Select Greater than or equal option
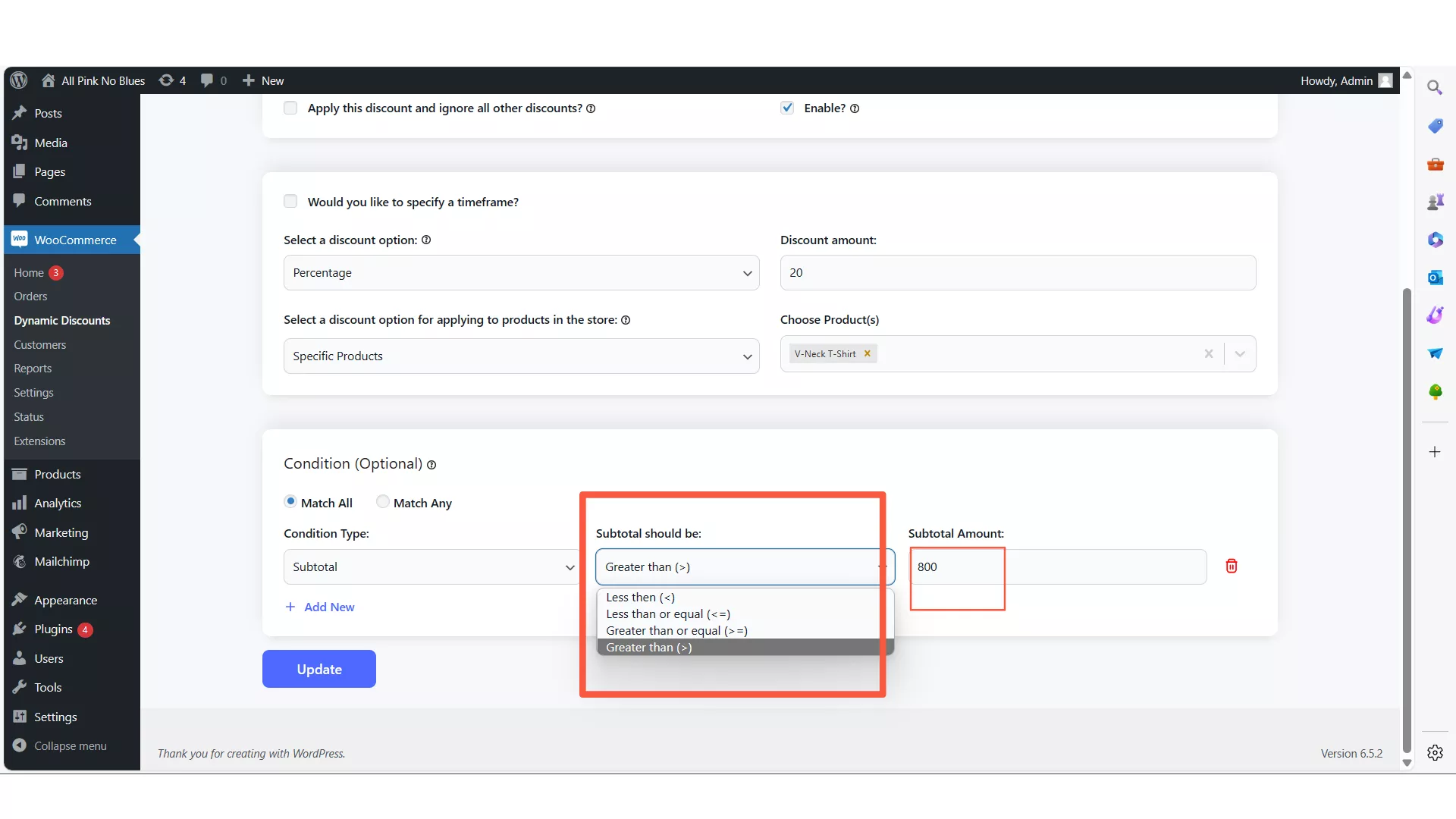This screenshot has height=819, width=1456. (676, 630)
